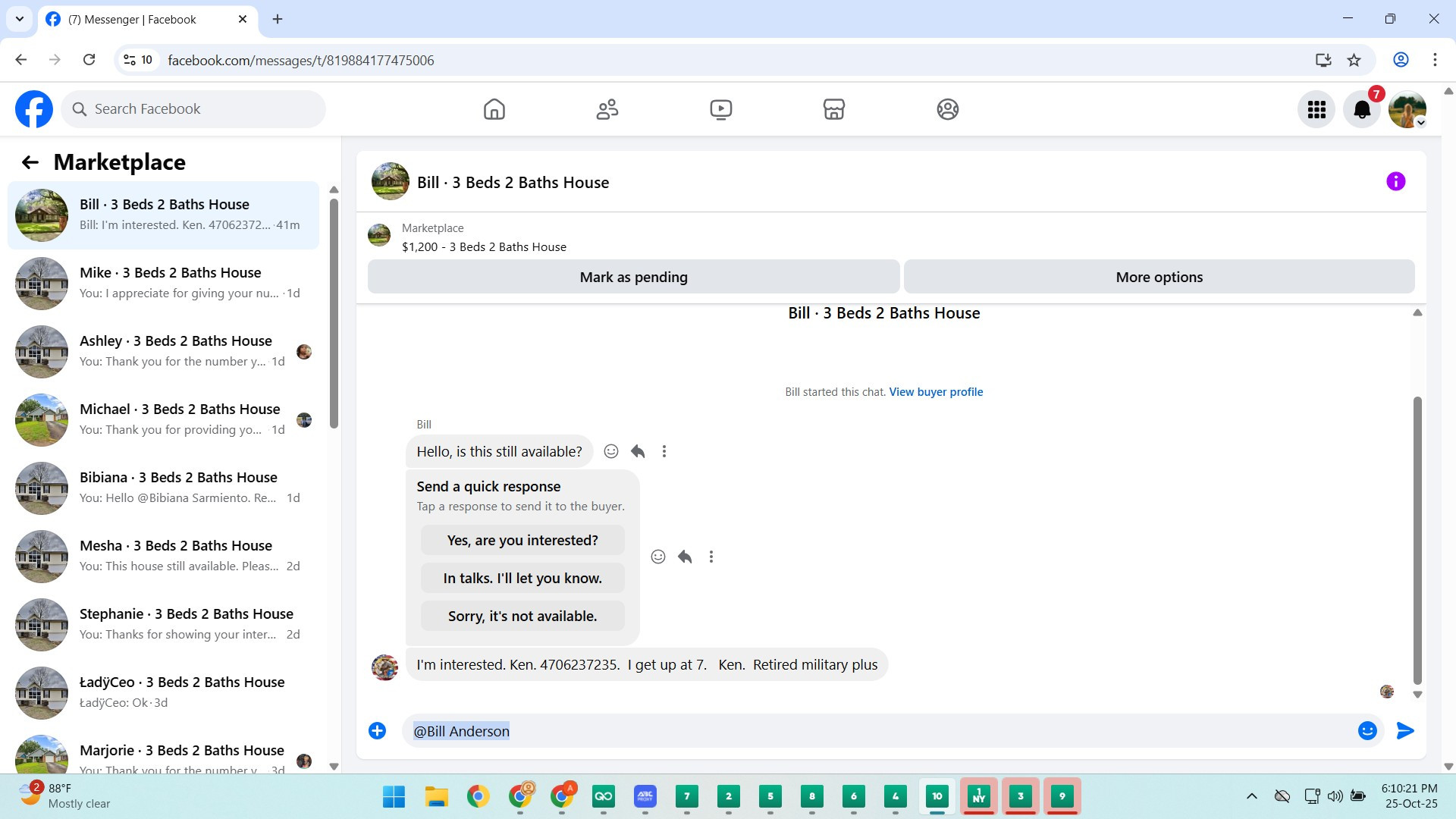Open the Facebook apps grid menu
Viewport: 1456px width, 819px height.
tap(1316, 110)
